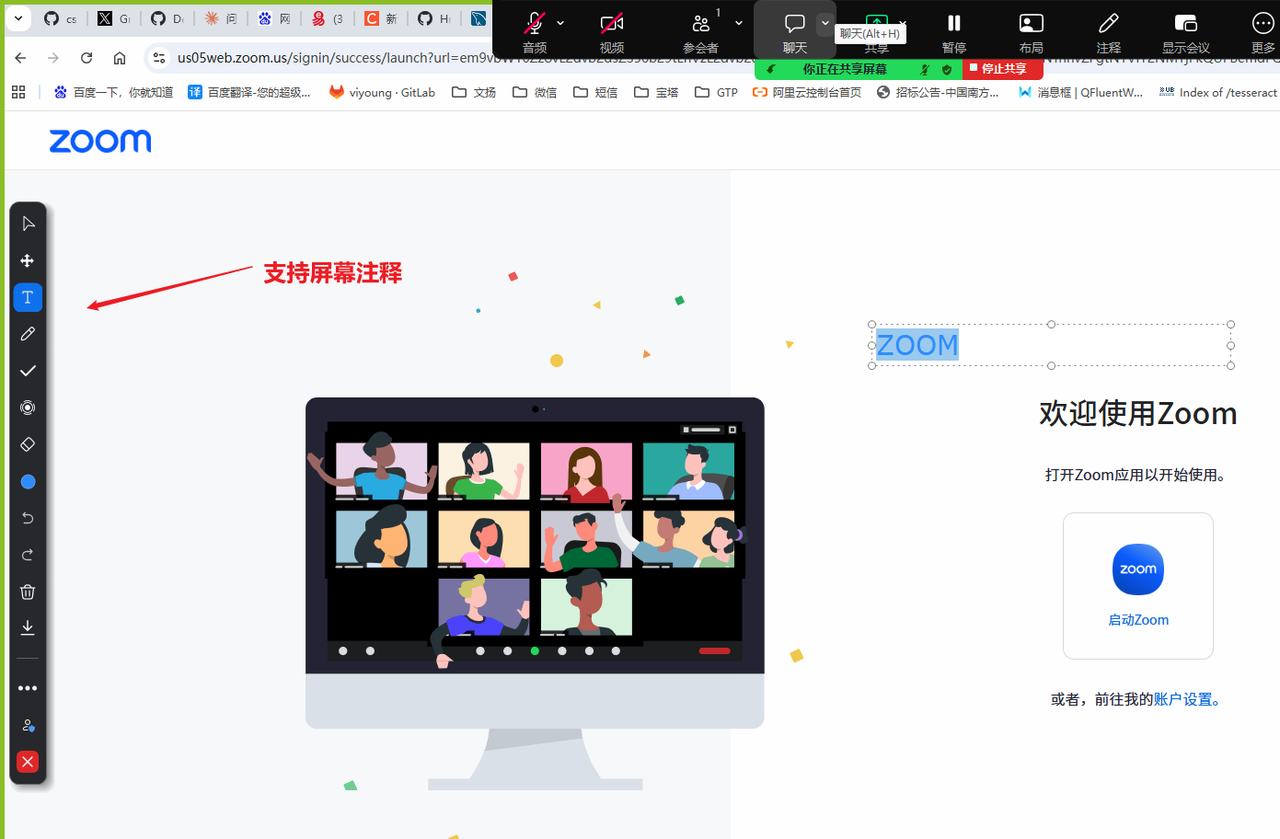Viewport: 1280px width, 839px height.
Task: Open the 文扬 bookmark folder
Action: 474,92
